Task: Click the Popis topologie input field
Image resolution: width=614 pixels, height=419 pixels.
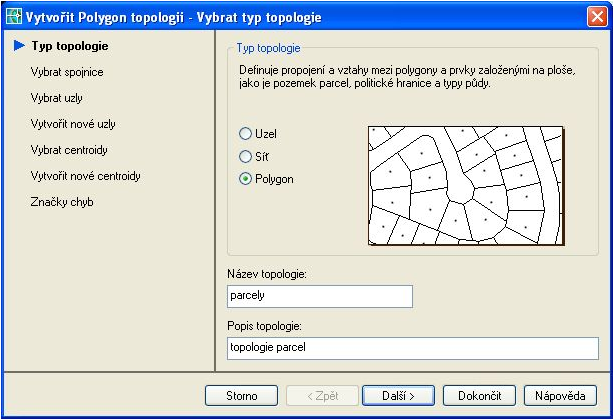Action: (413, 348)
